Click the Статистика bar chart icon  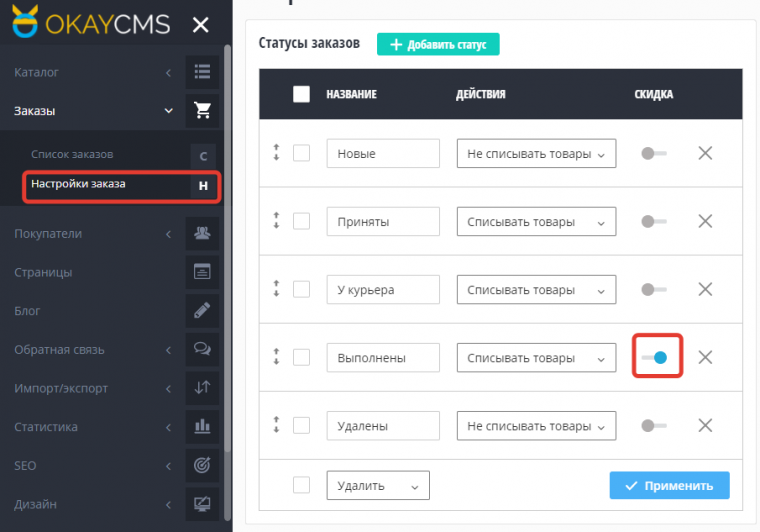pos(202,427)
